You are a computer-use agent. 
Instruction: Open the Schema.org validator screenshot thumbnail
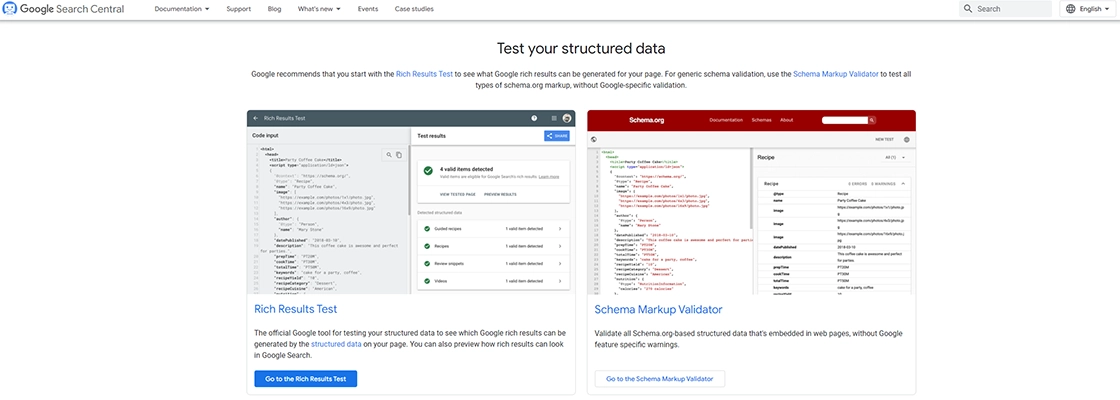(x=751, y=202)
